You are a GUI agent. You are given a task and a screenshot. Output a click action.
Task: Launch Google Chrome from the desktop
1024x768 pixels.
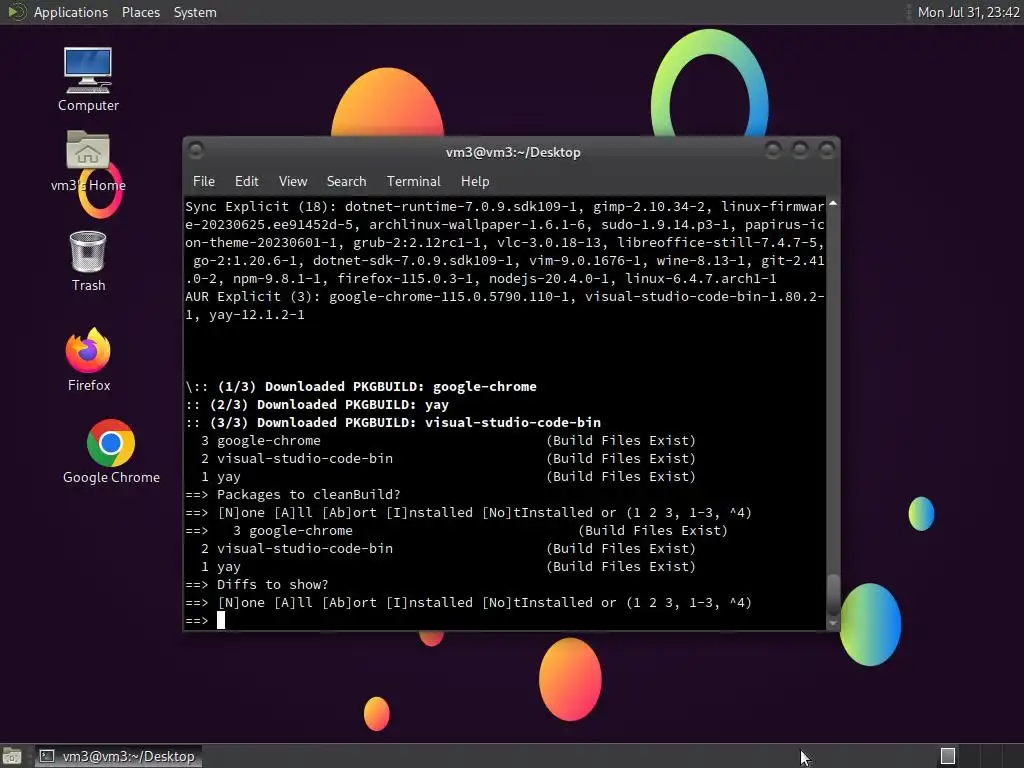[x=111, y=452]
